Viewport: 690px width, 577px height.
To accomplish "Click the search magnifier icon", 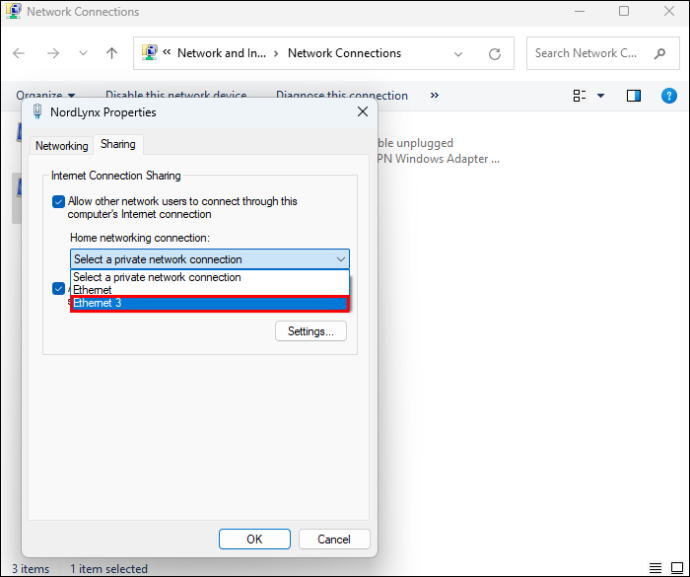I will (659, 54).
